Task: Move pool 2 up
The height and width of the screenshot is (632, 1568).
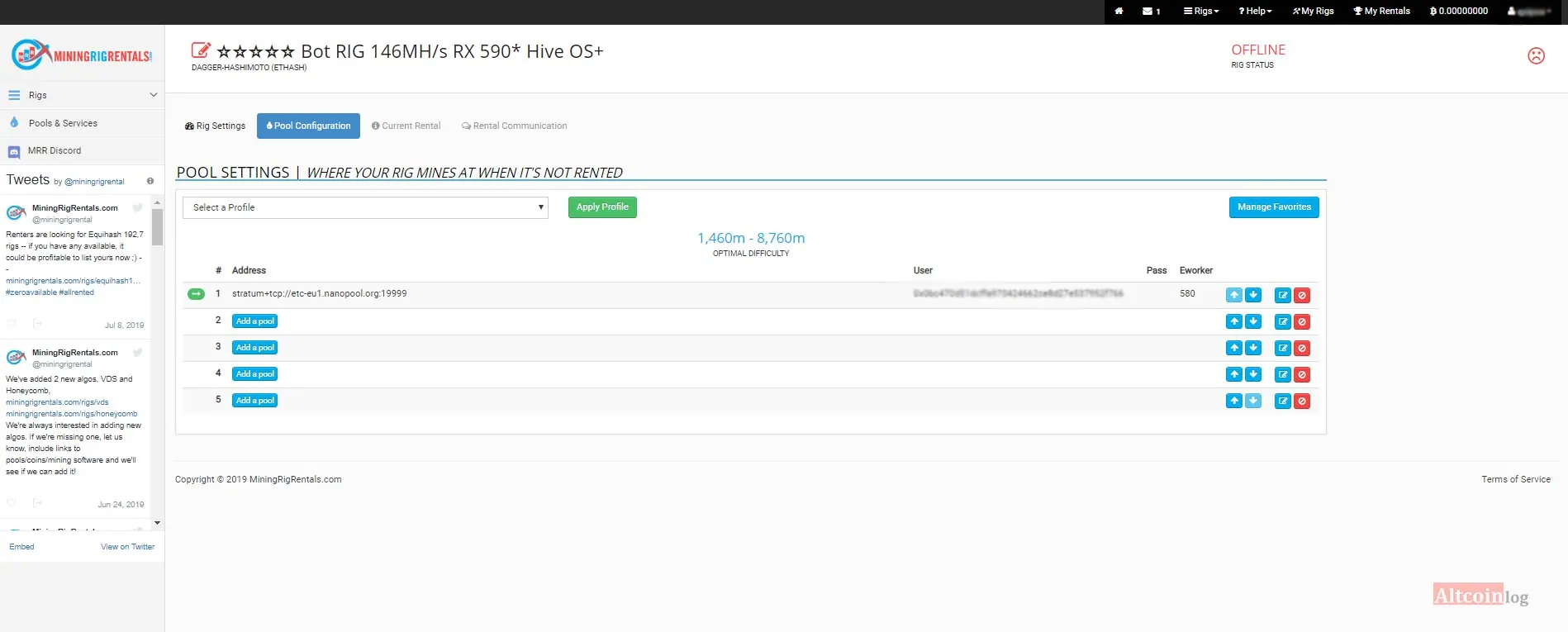Action: coord(1234,321)
